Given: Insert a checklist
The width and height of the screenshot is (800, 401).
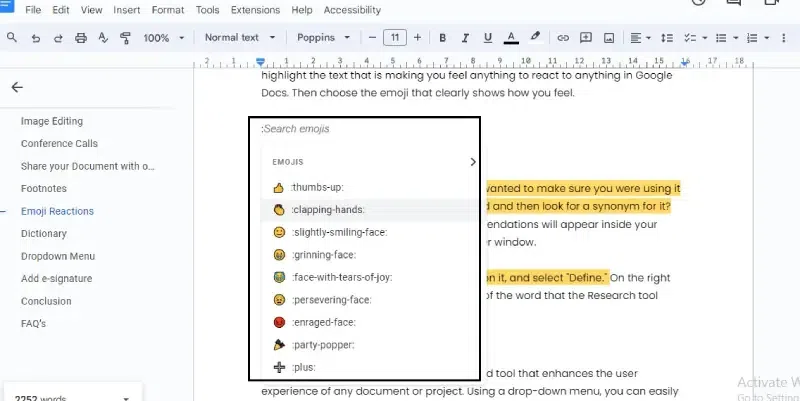Looking at the screenshot, I should (x=690, y=38).
